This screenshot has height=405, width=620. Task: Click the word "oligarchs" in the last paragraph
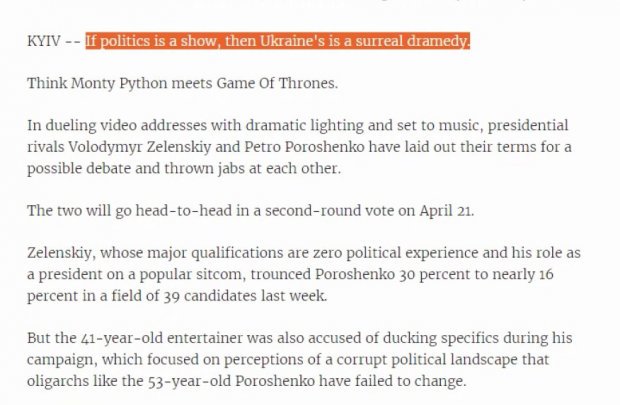(x=62, y=379)
